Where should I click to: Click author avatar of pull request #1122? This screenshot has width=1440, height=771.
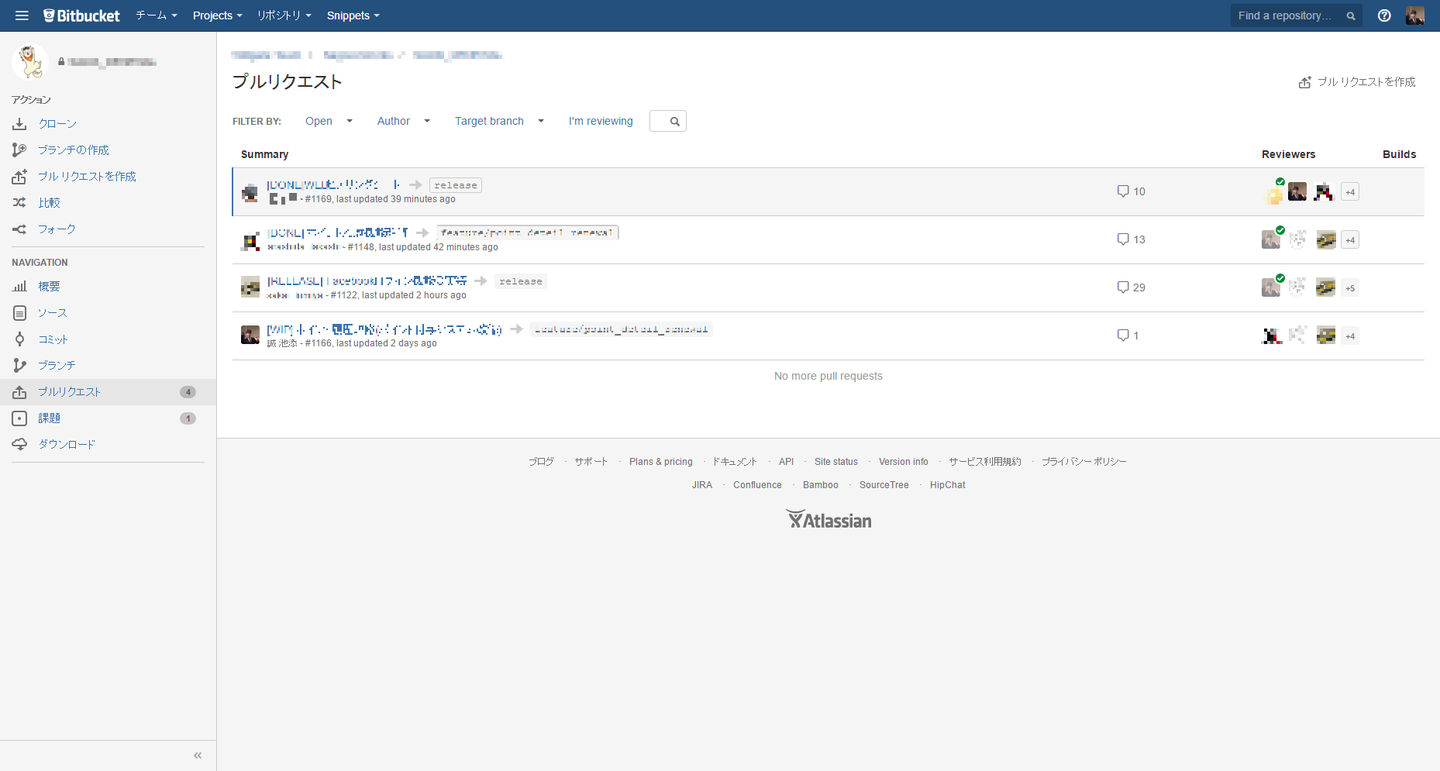(250, 287)
